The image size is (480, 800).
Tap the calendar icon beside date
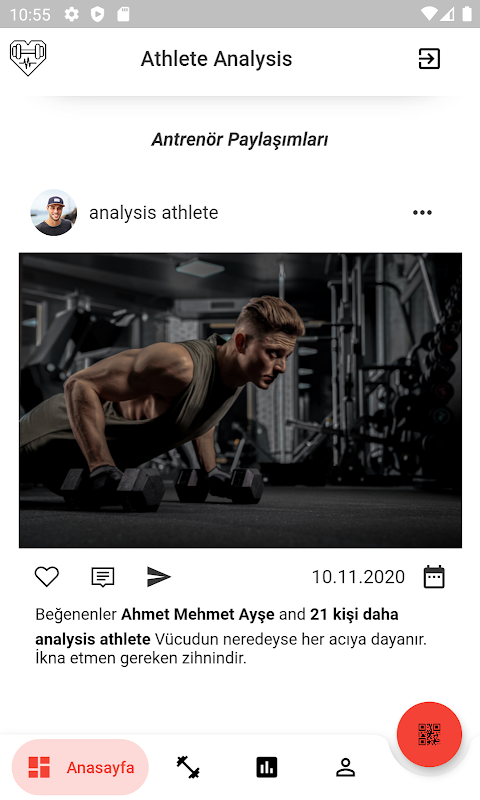[x=434, y=577]
